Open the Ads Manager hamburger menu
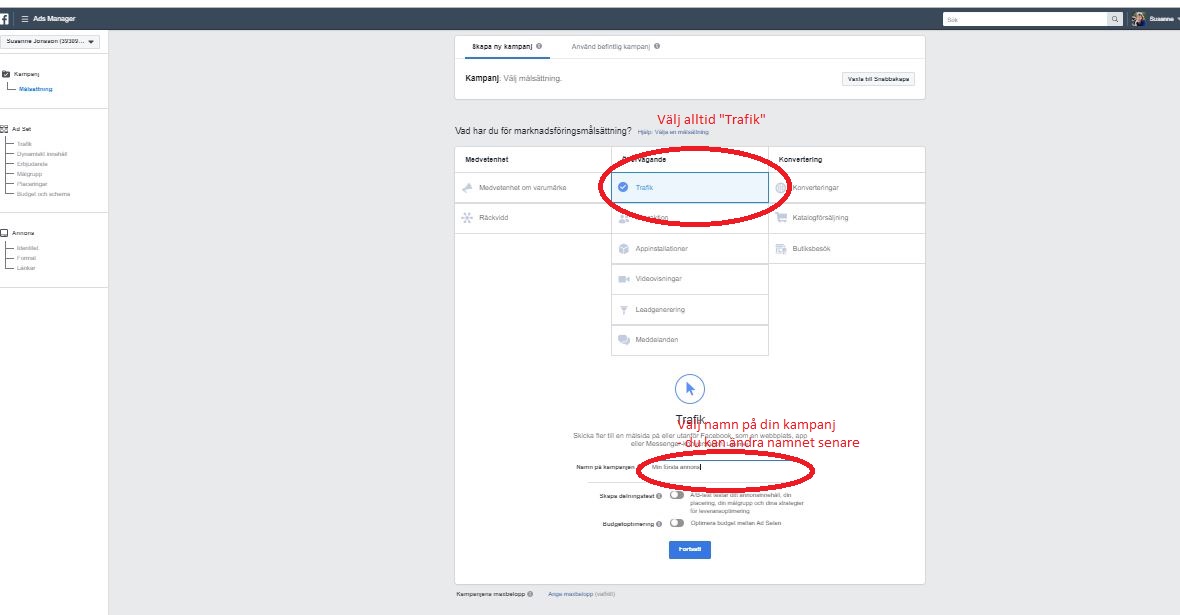 (x=25, y=19)
